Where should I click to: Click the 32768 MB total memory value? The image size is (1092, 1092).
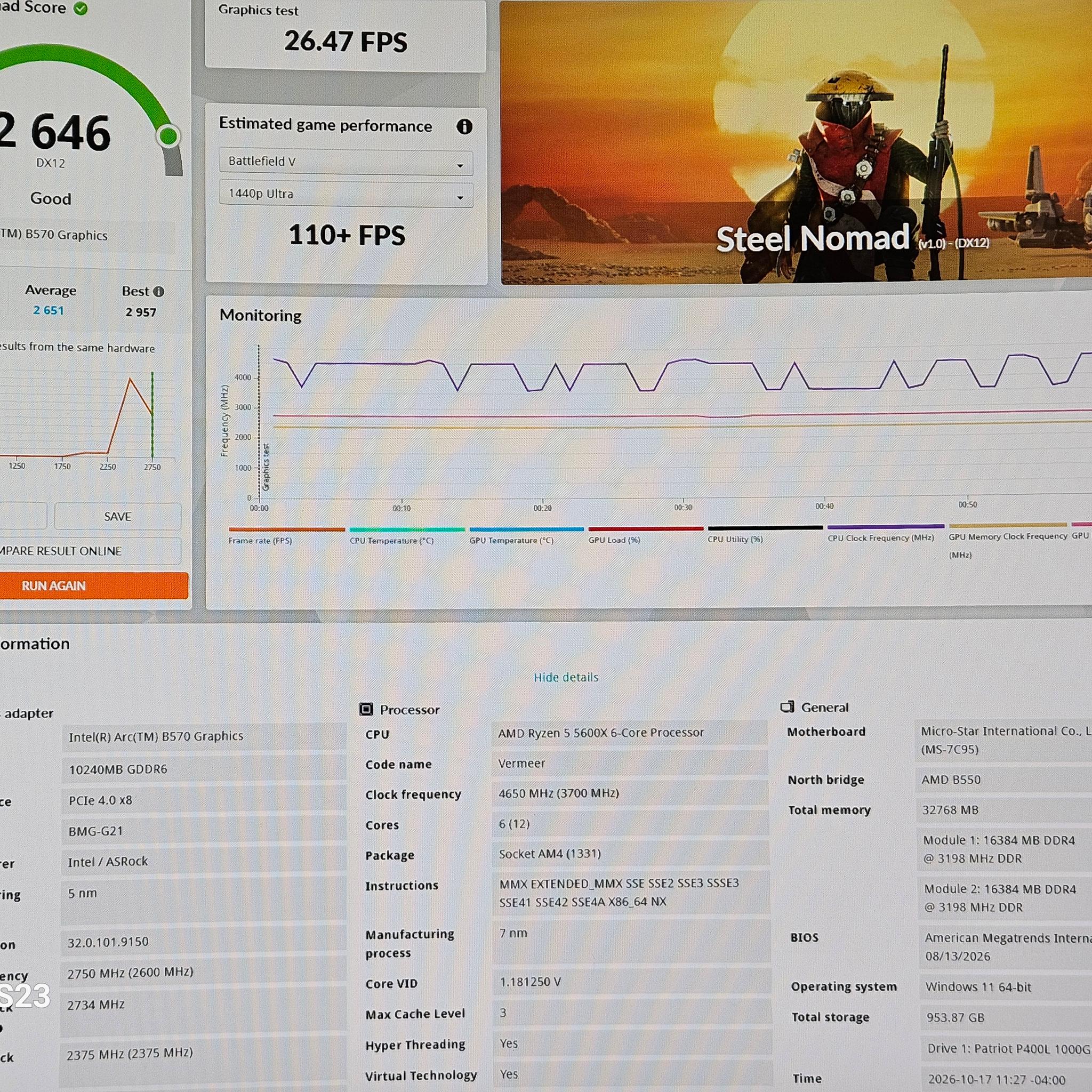[x=1004, y=810]
